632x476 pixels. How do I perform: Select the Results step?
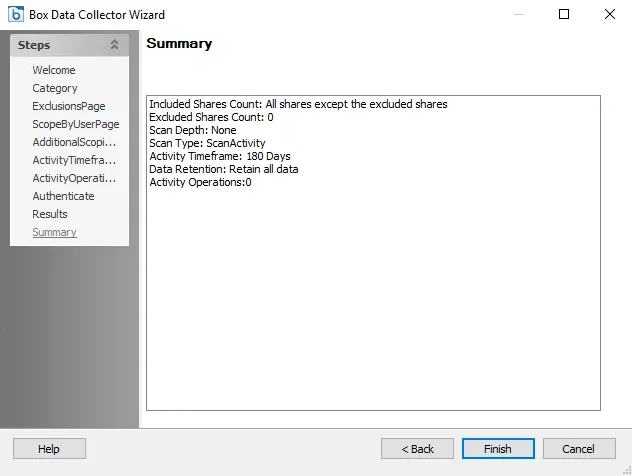tap(50, 214)
